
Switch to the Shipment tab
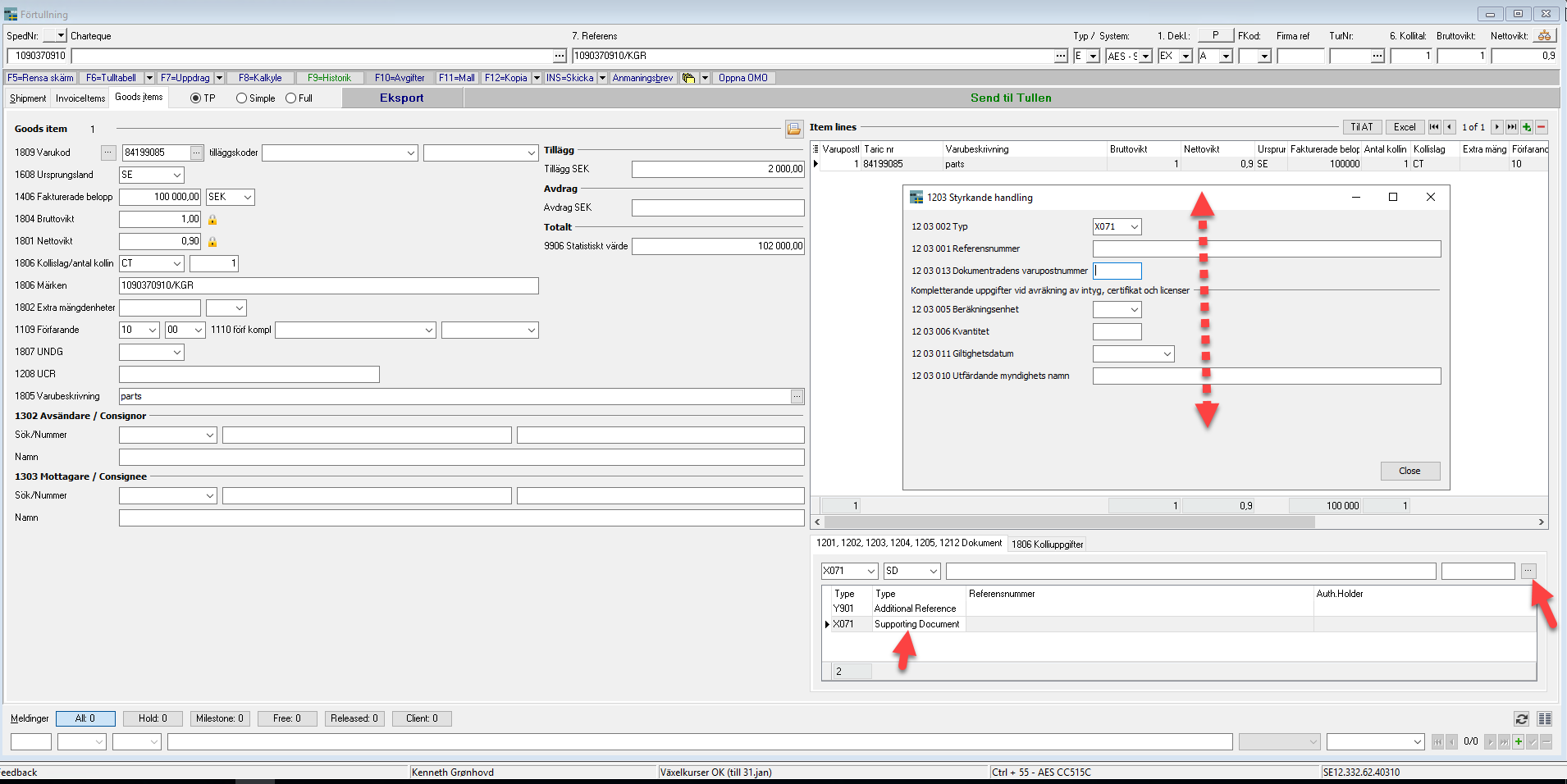tap(28, 98)
